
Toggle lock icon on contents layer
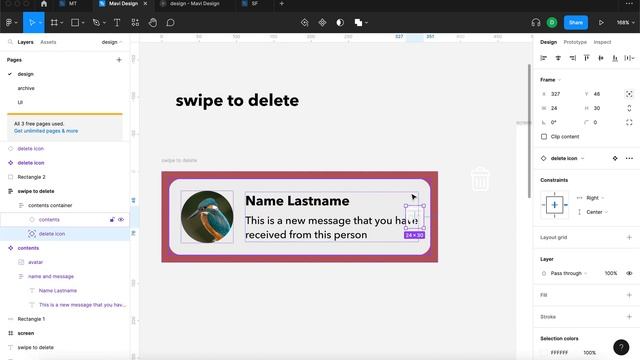coord(112,220)
